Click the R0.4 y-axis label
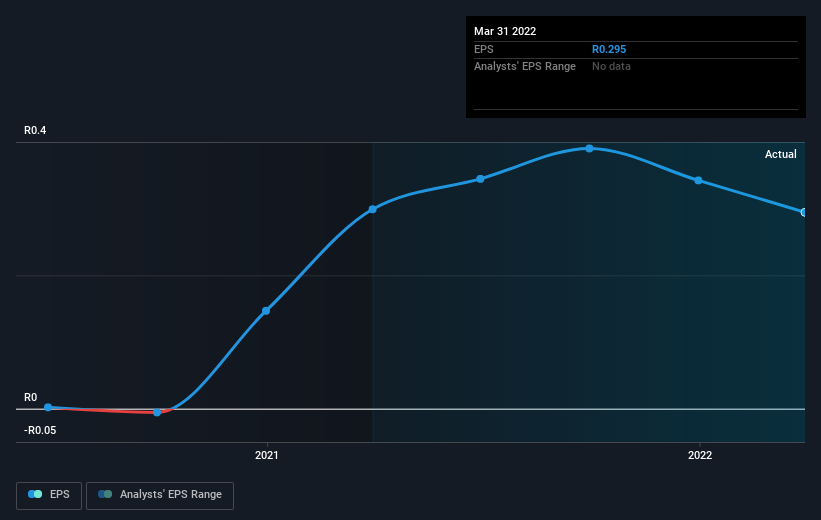Viewport: 821px width, 520px height. [x=35, y=130]
